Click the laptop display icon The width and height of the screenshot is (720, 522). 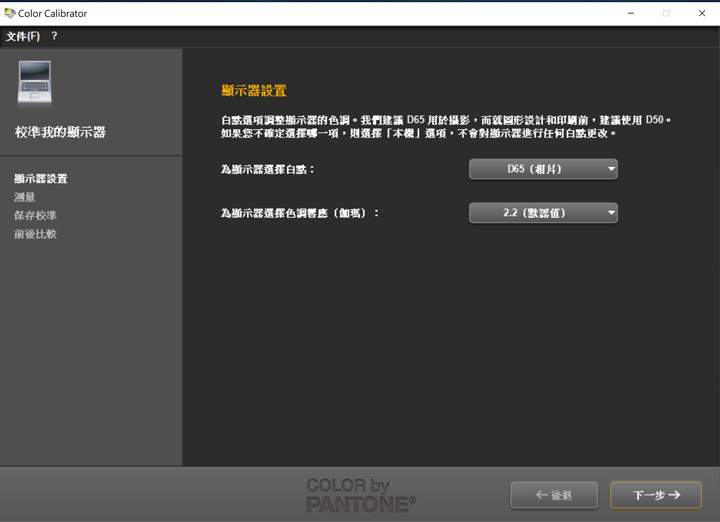35,82
